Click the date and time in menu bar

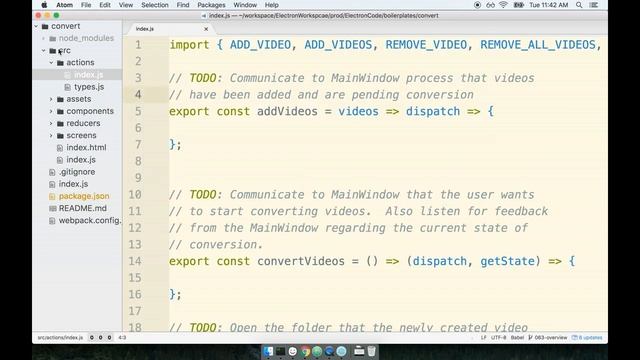pyautogui.click(x=549, y=5)
